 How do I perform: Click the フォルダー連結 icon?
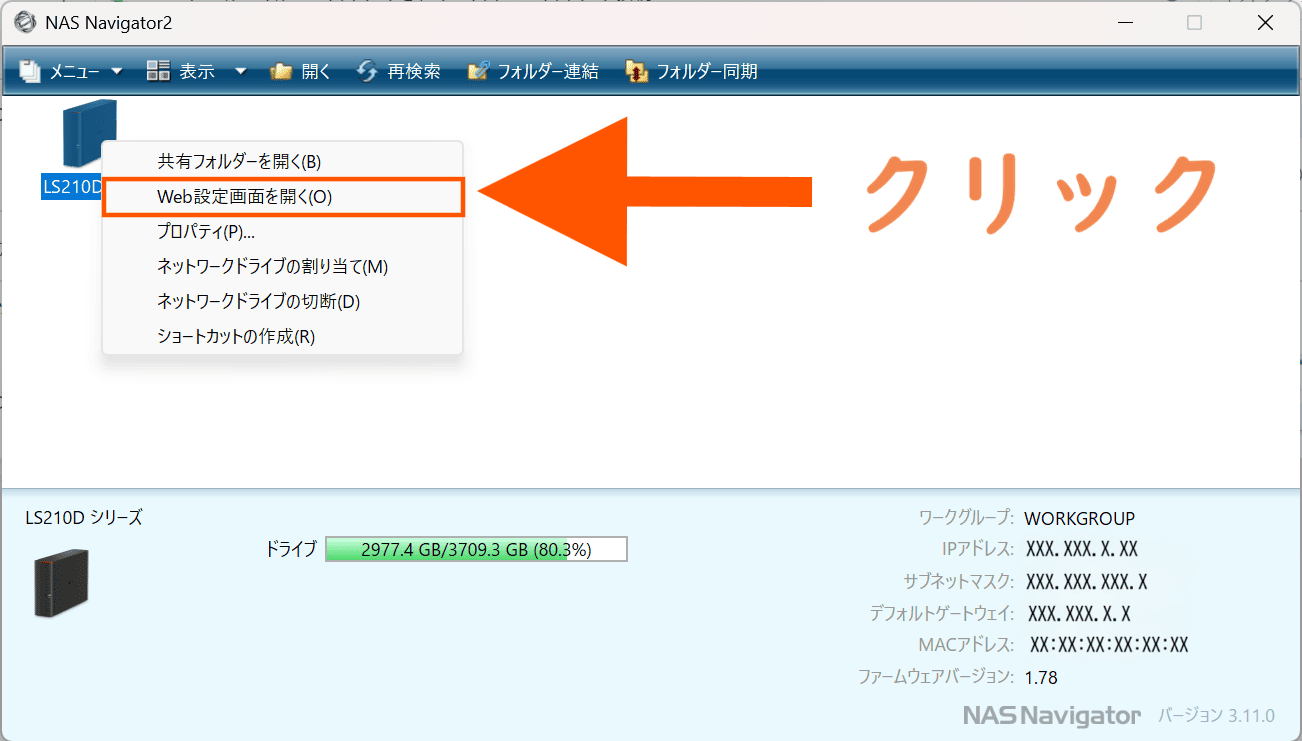(478, 71)
